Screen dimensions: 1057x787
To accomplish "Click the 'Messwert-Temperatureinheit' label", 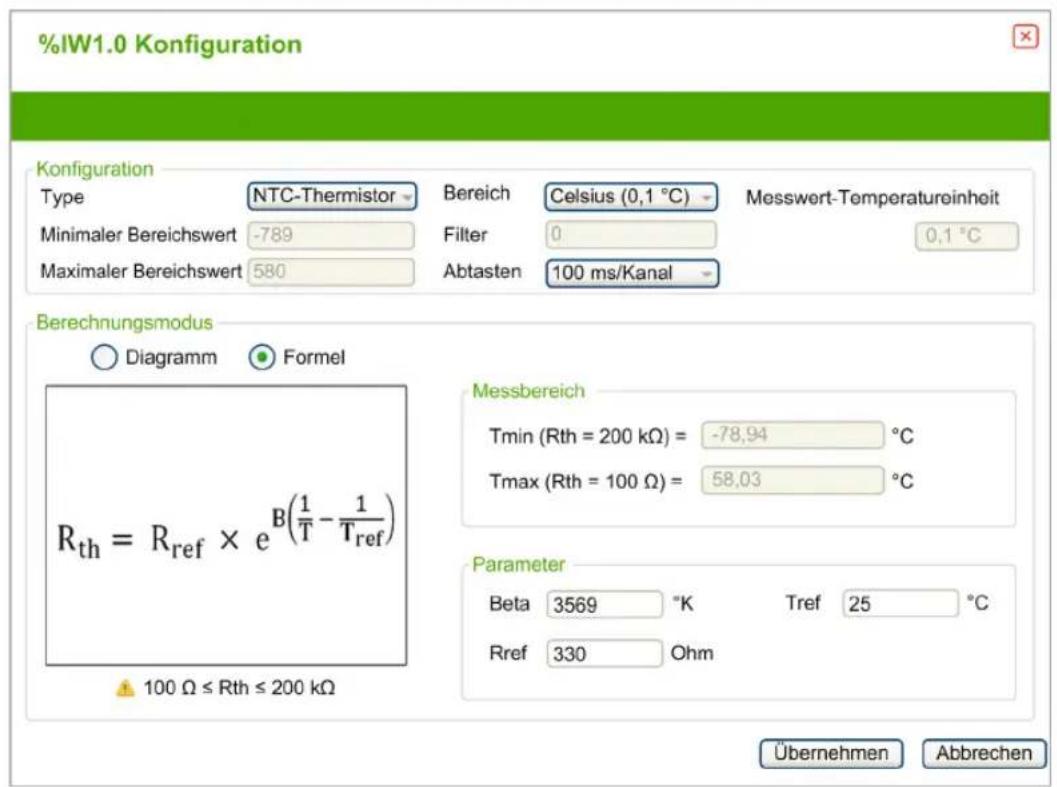I will click(872, 198).
